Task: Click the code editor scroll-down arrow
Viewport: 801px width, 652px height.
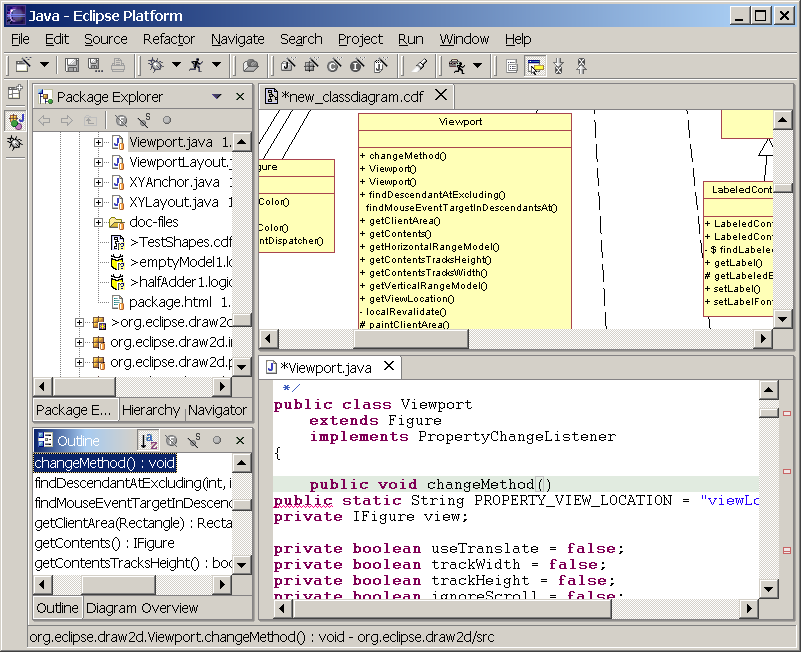Action: click(x=768, y=589)
